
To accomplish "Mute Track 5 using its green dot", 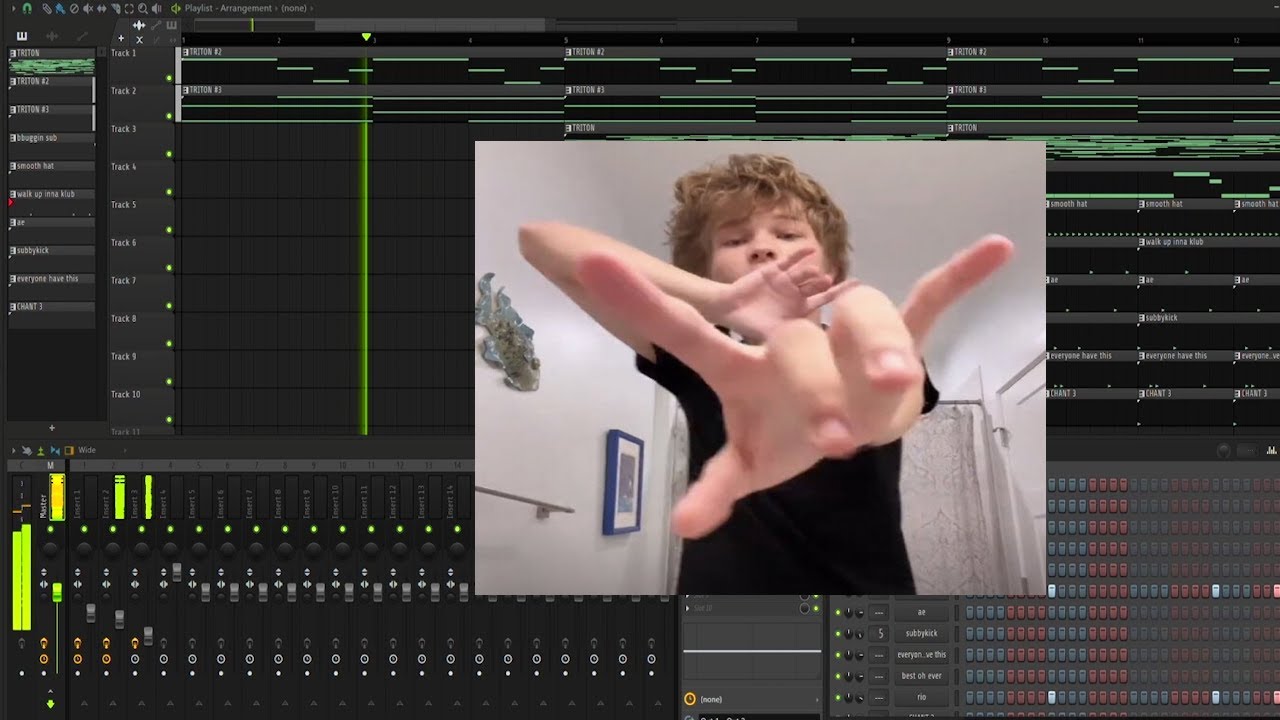I will 169,230.
